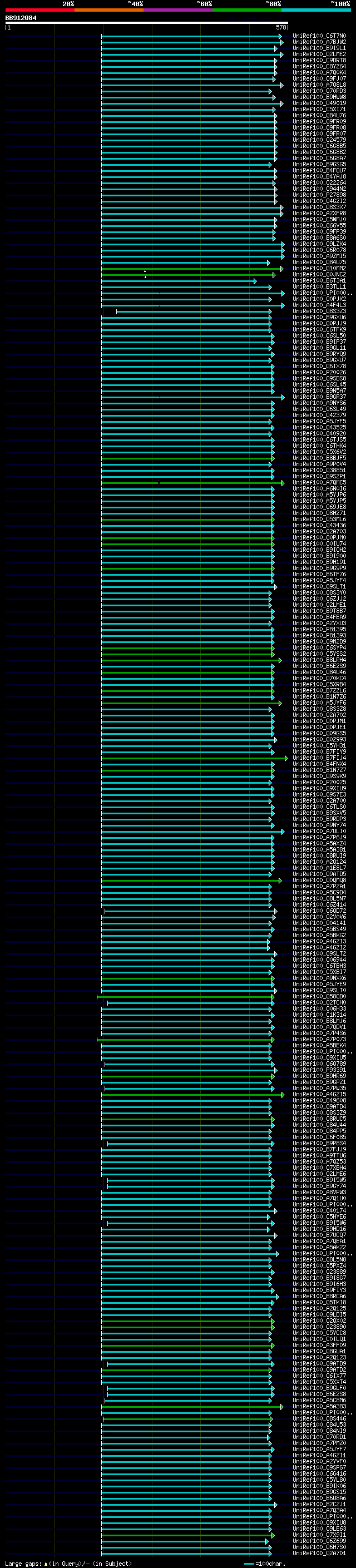Screen dimensions: 356x1568
Task: Open hit UniRef100_B9I9L1
Action: pyautogui.click(x=319, y=48)
